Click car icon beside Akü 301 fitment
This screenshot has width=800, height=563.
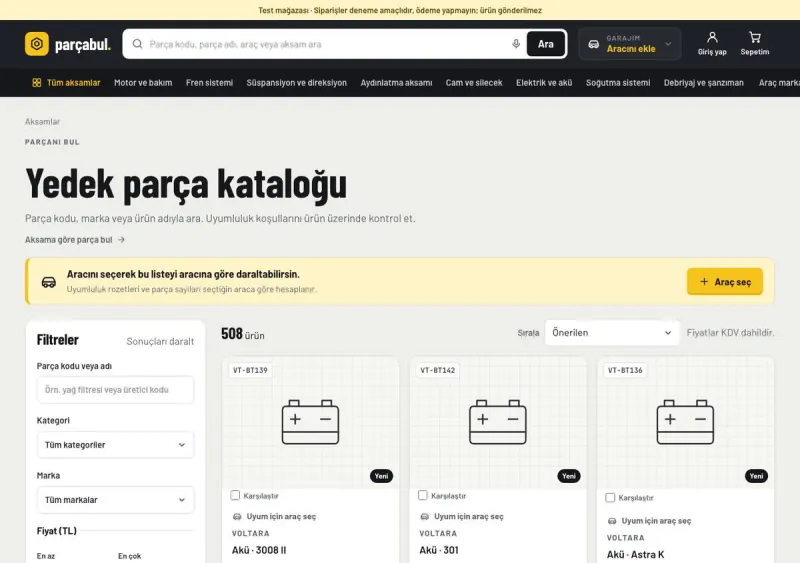point(424,517)
